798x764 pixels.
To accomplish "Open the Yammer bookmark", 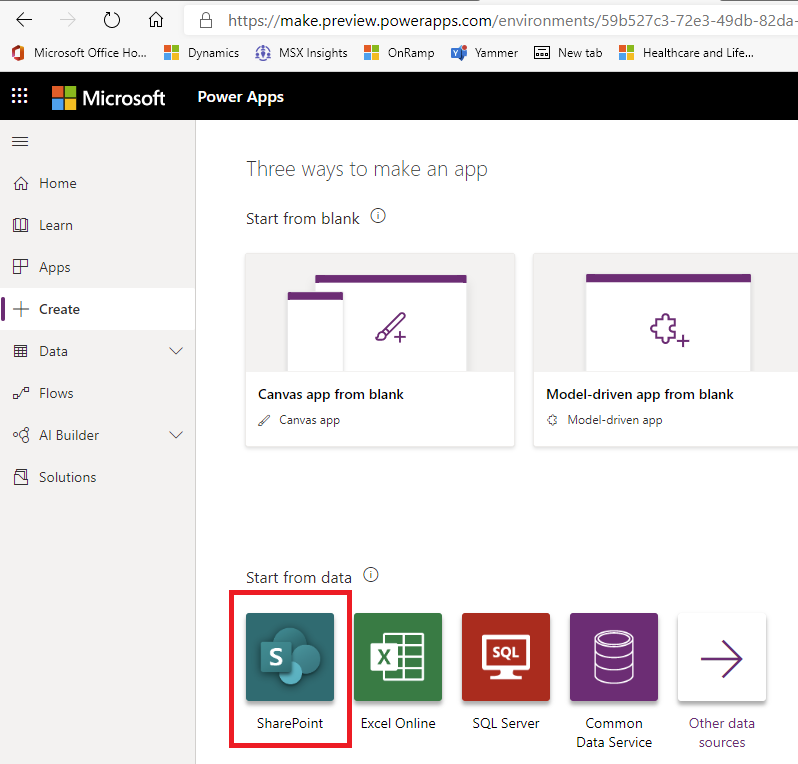I will (484, 53).
